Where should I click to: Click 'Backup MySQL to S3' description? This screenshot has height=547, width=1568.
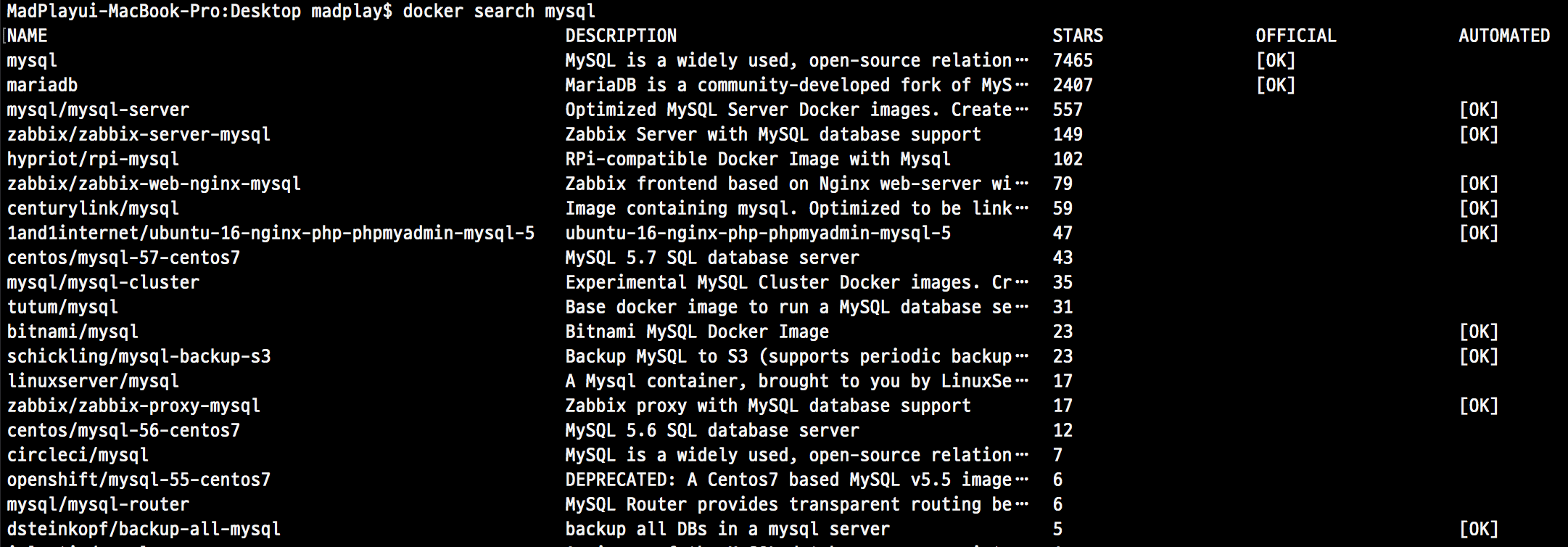click(797, 356)
